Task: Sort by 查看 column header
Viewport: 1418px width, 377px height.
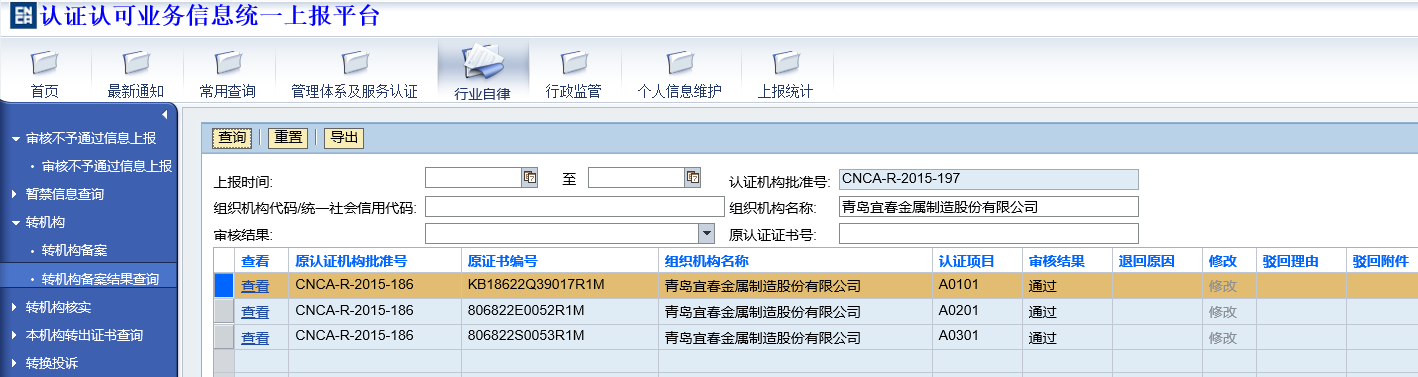Action: (255, 261)
